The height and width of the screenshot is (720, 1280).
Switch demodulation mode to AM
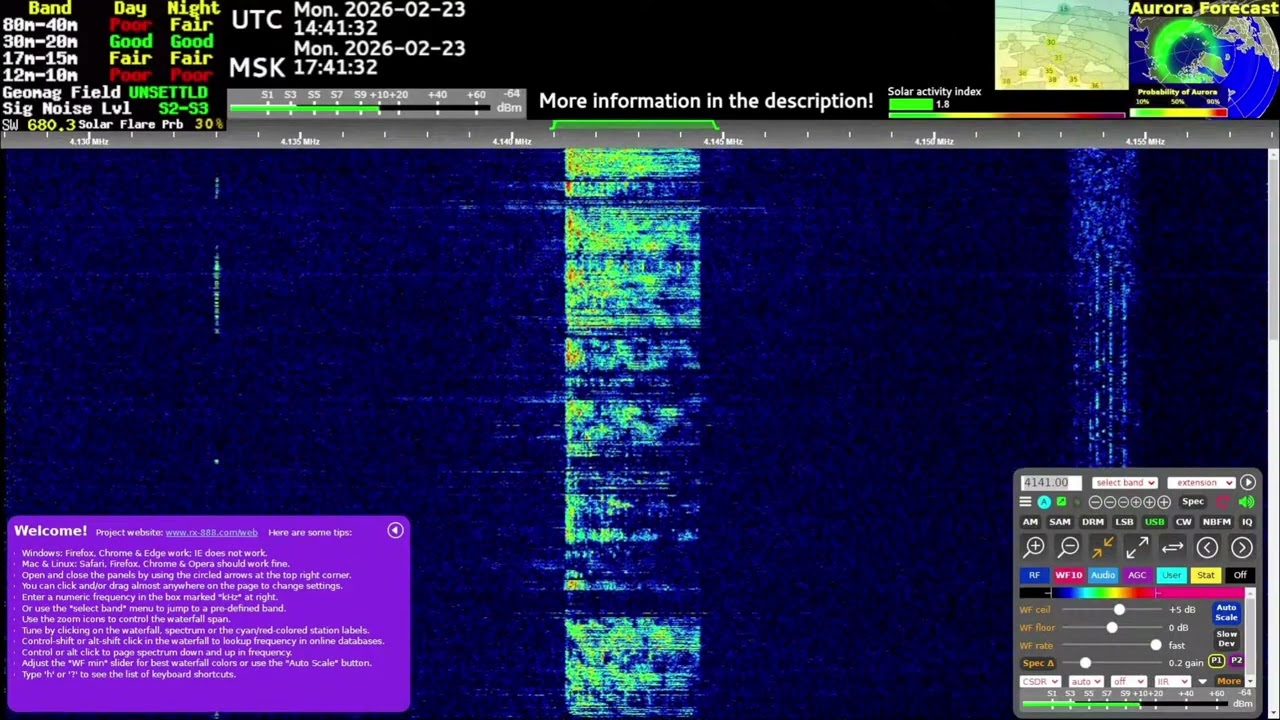click(x=1030, y=522)
